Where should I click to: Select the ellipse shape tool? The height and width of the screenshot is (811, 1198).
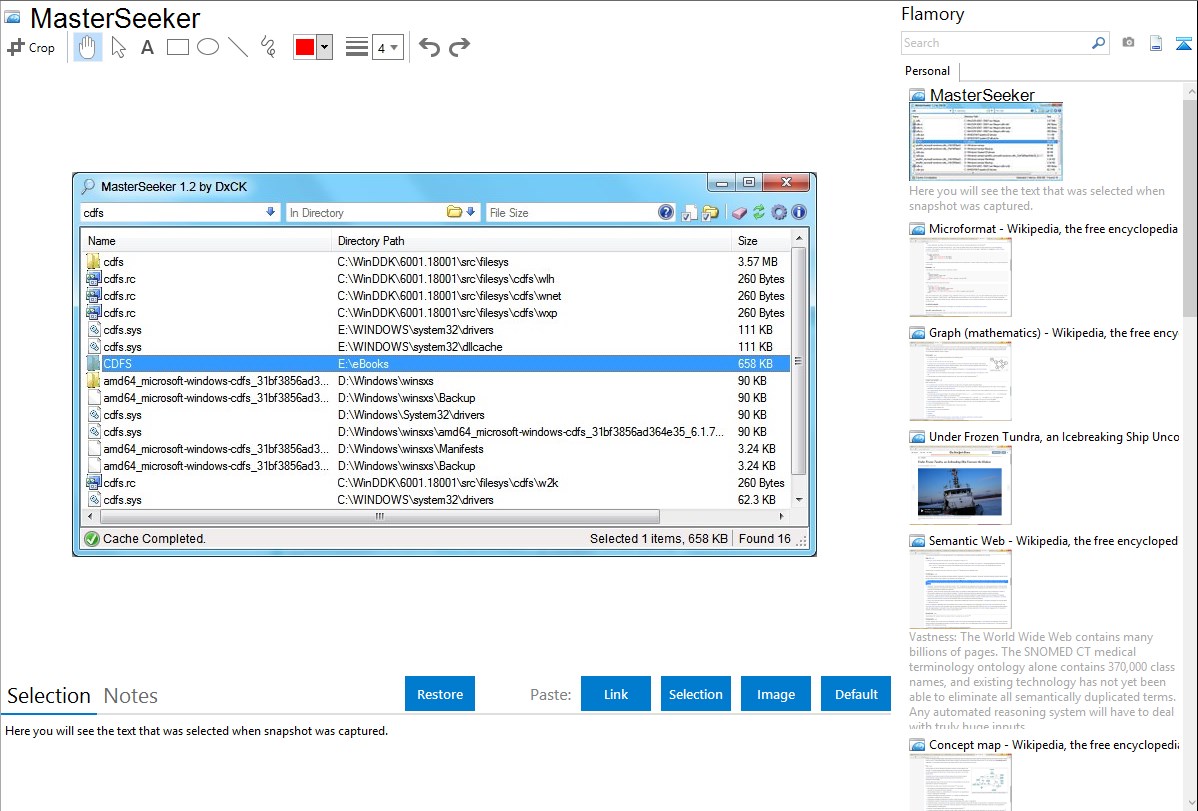tap(208, 47)
